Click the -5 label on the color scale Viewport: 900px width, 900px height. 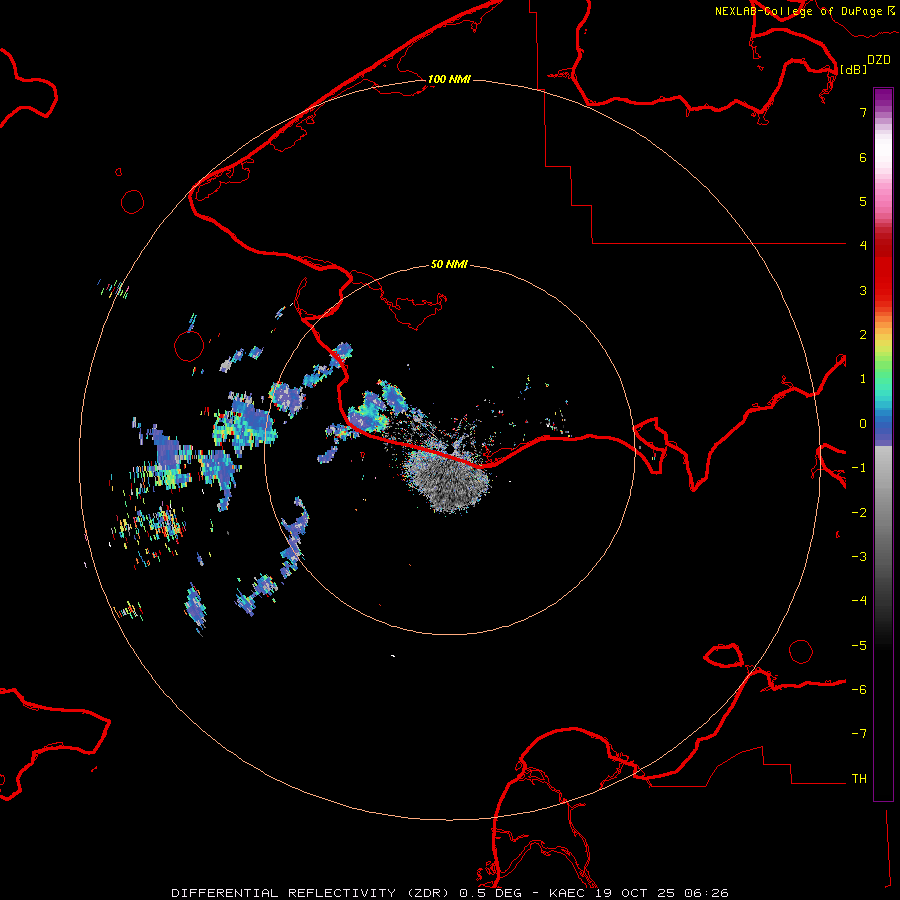pos(859,646)
